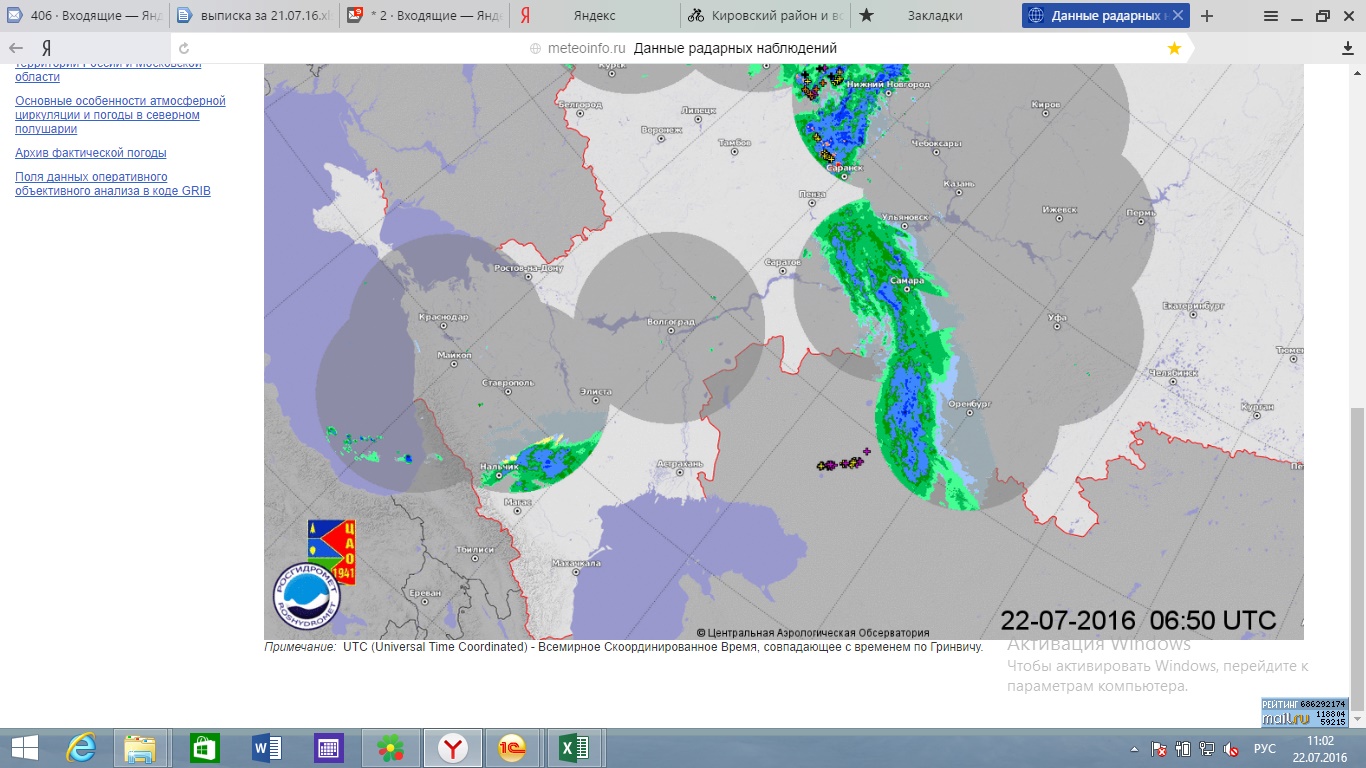Click the 22-07-2016 06:50 UTC timestamp
The width and height of the screenshot is (1366, 768).
pyautogui.click(x=1138, y=619)
